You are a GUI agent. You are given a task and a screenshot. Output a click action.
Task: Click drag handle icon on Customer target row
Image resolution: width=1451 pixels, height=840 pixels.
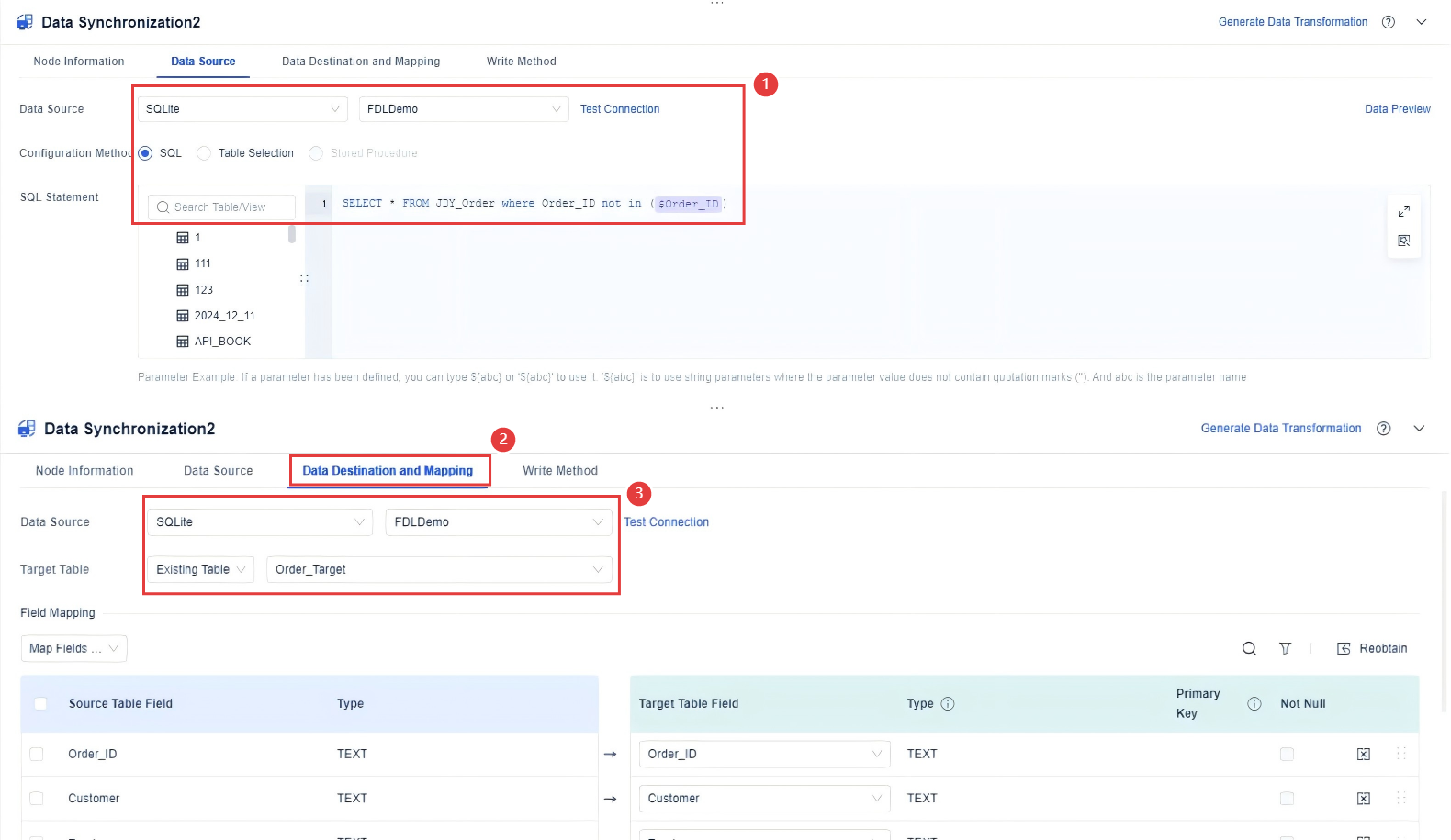1401,798
